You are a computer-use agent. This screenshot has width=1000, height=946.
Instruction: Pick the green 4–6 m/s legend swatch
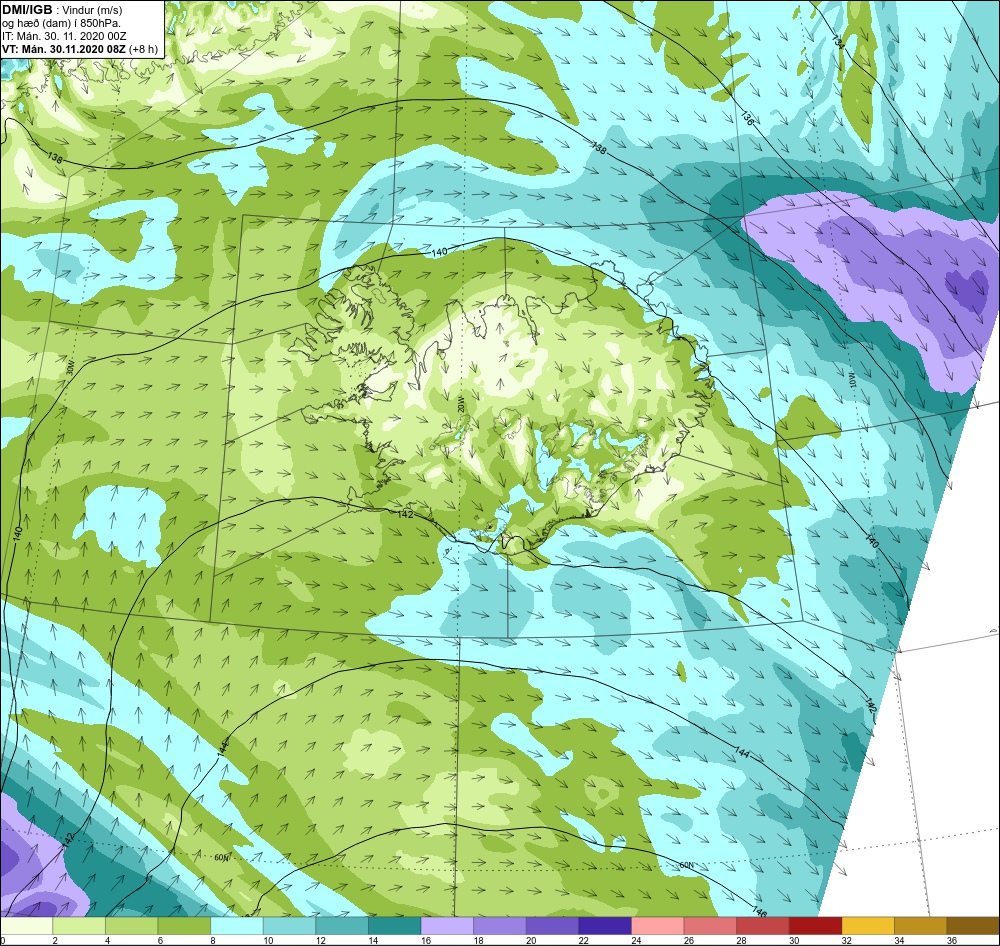[131, 926]
